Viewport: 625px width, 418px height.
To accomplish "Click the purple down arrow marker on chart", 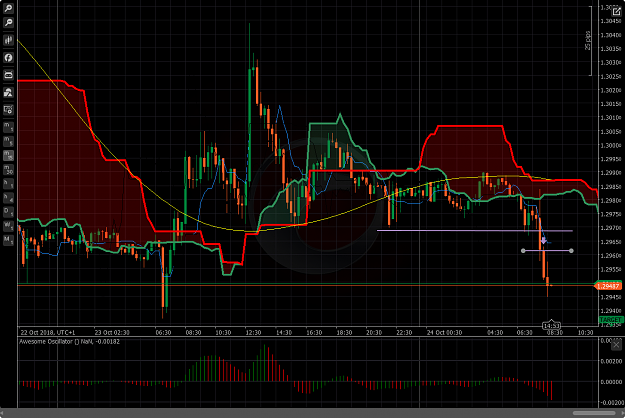I will 543,241.
